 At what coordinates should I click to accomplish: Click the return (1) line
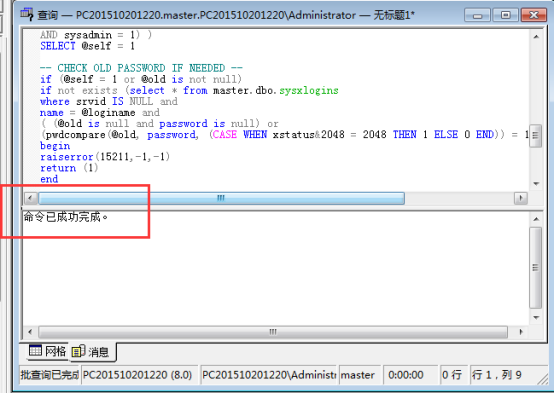69,168
